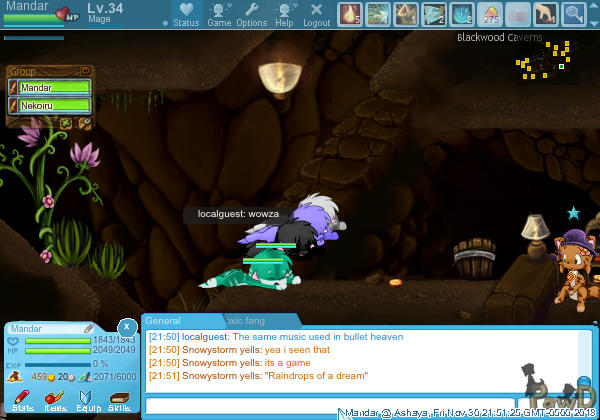Screen dimensions: 600x420
Task: Open the Status heart menu
Action: (x=186, y=14)
